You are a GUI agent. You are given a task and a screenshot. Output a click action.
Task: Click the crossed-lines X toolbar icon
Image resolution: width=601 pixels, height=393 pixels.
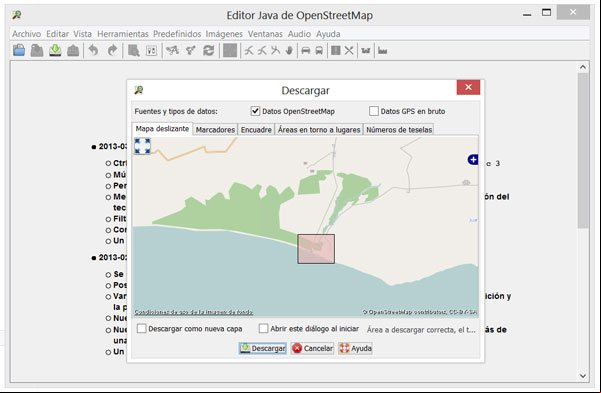[349, 50]
